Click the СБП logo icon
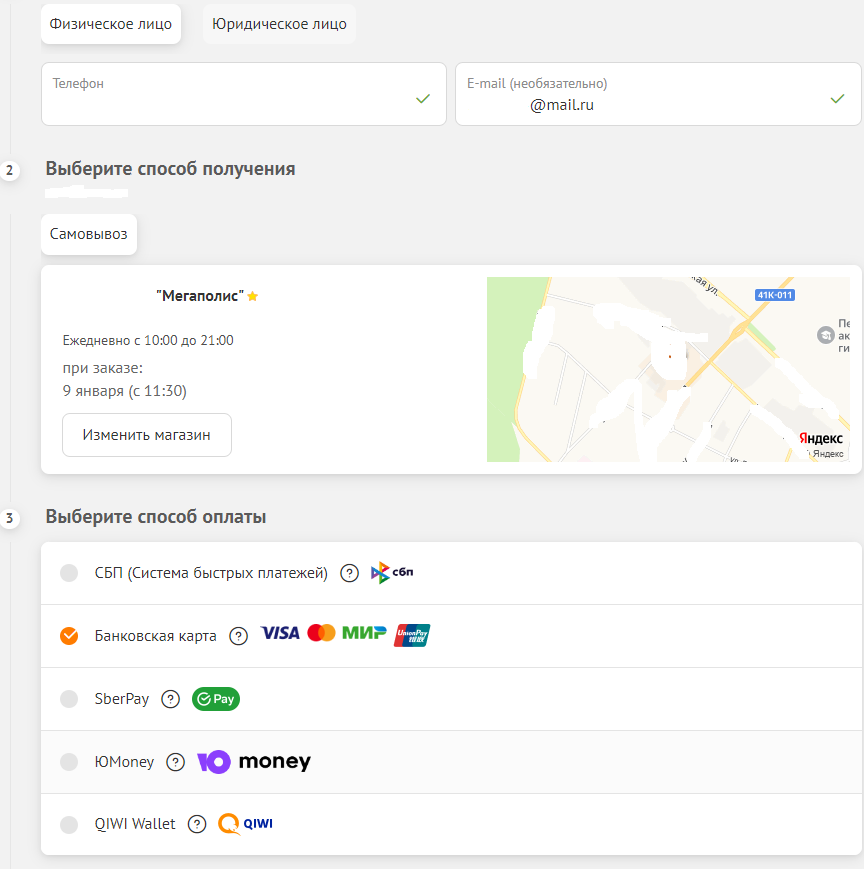Image resolution: width=864 pixels, height=888 pixels. (392, 573)
